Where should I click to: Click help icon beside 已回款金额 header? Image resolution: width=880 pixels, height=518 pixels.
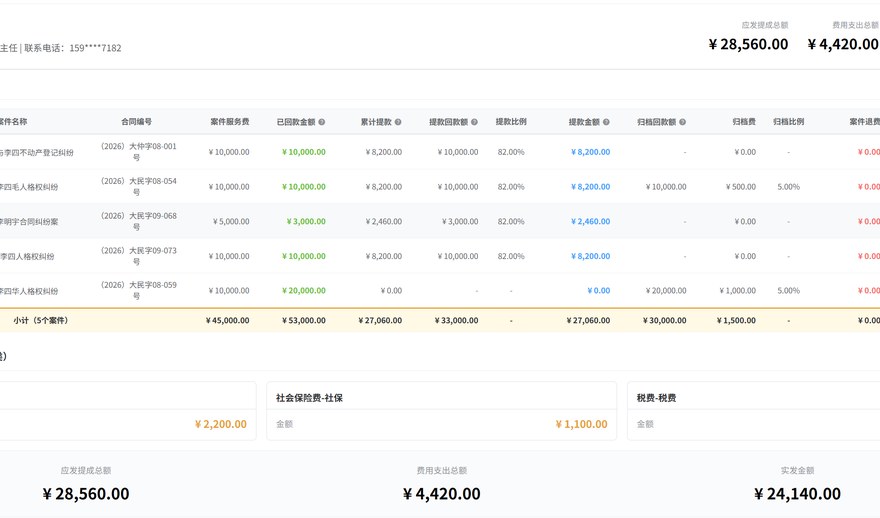322,122
